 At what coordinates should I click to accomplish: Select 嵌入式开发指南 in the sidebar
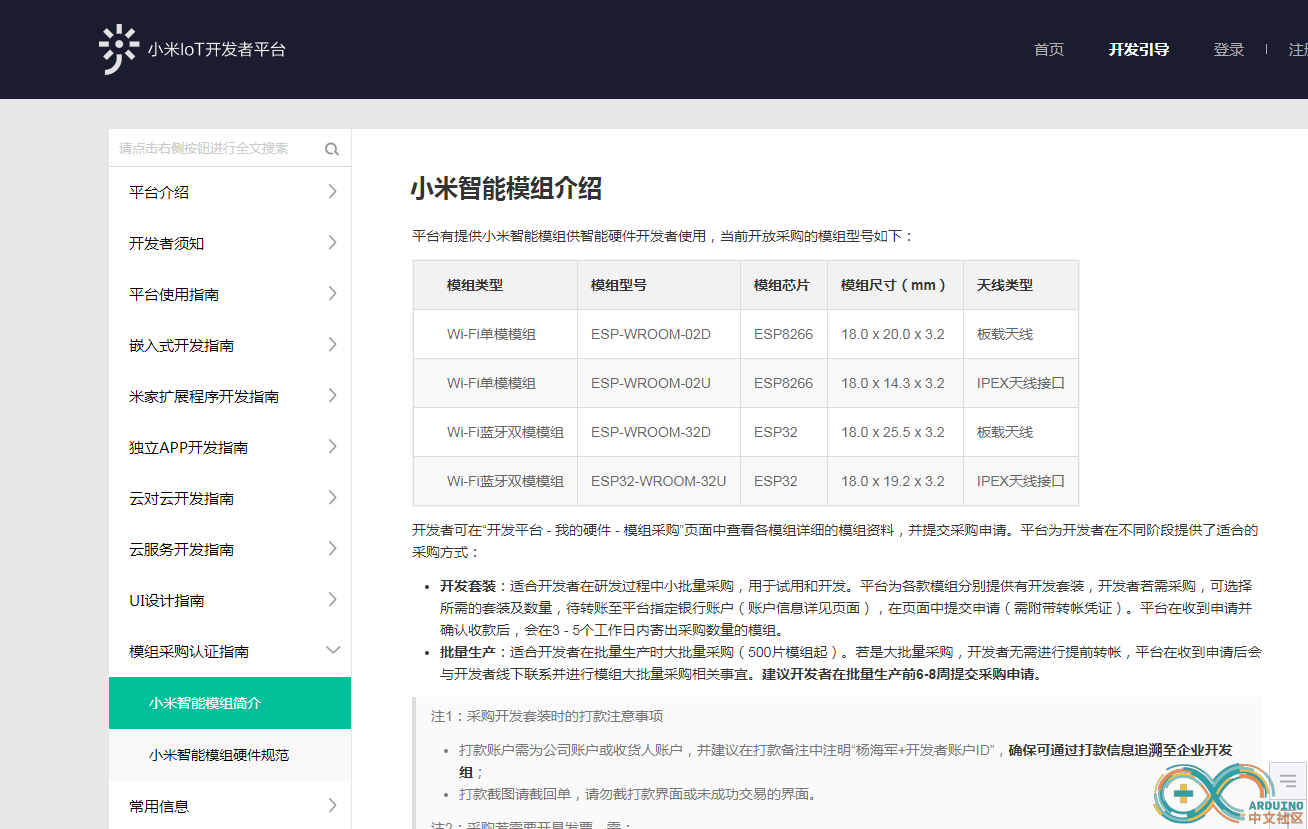click(x=182, y=345)
